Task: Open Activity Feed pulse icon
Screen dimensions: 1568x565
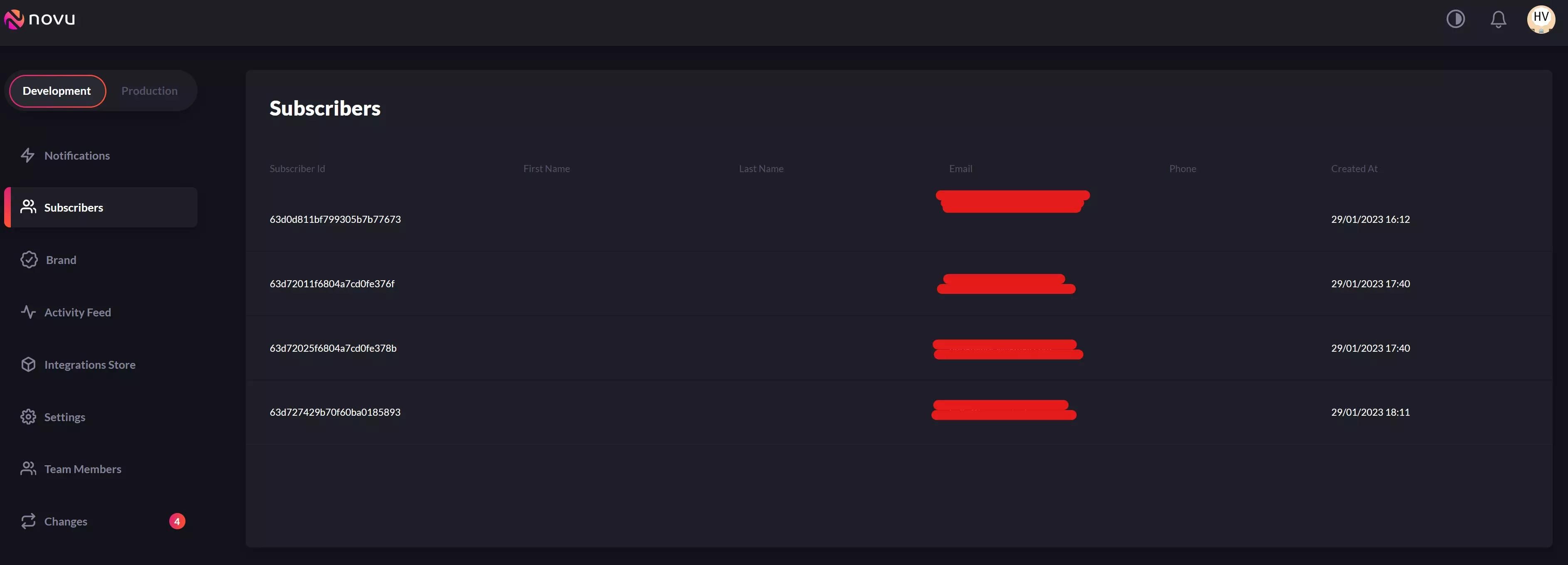Action: pyautogui.click(x=28, y=312)
